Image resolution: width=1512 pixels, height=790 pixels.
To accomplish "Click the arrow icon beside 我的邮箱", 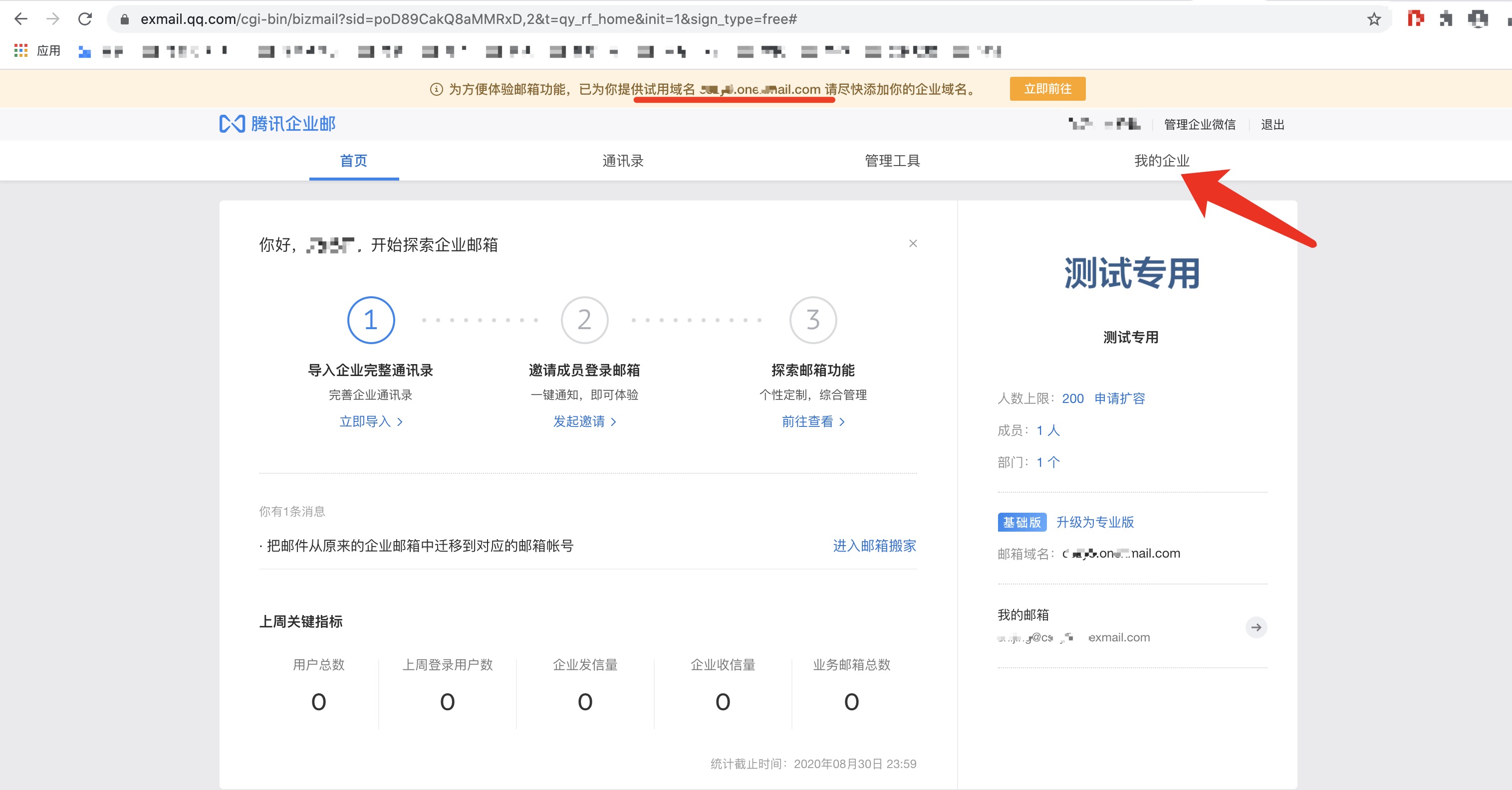I will pyautogui.click(x=1256, y=627).
